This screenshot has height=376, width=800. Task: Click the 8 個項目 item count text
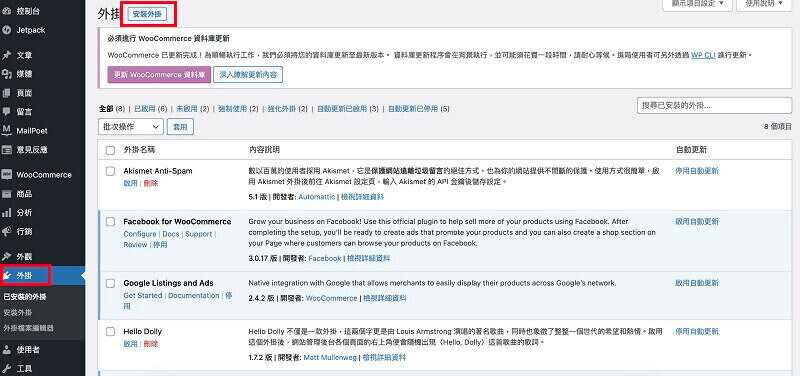778,127
